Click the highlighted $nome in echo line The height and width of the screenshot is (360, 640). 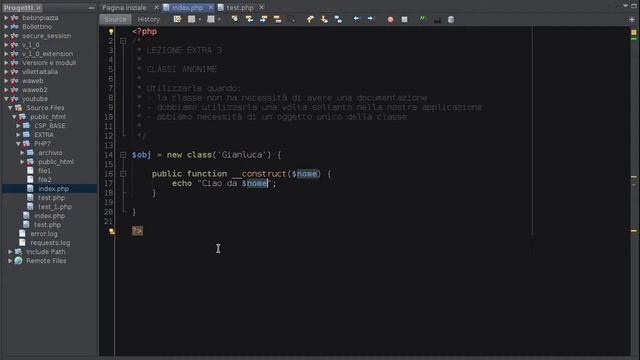click(255, 183)
